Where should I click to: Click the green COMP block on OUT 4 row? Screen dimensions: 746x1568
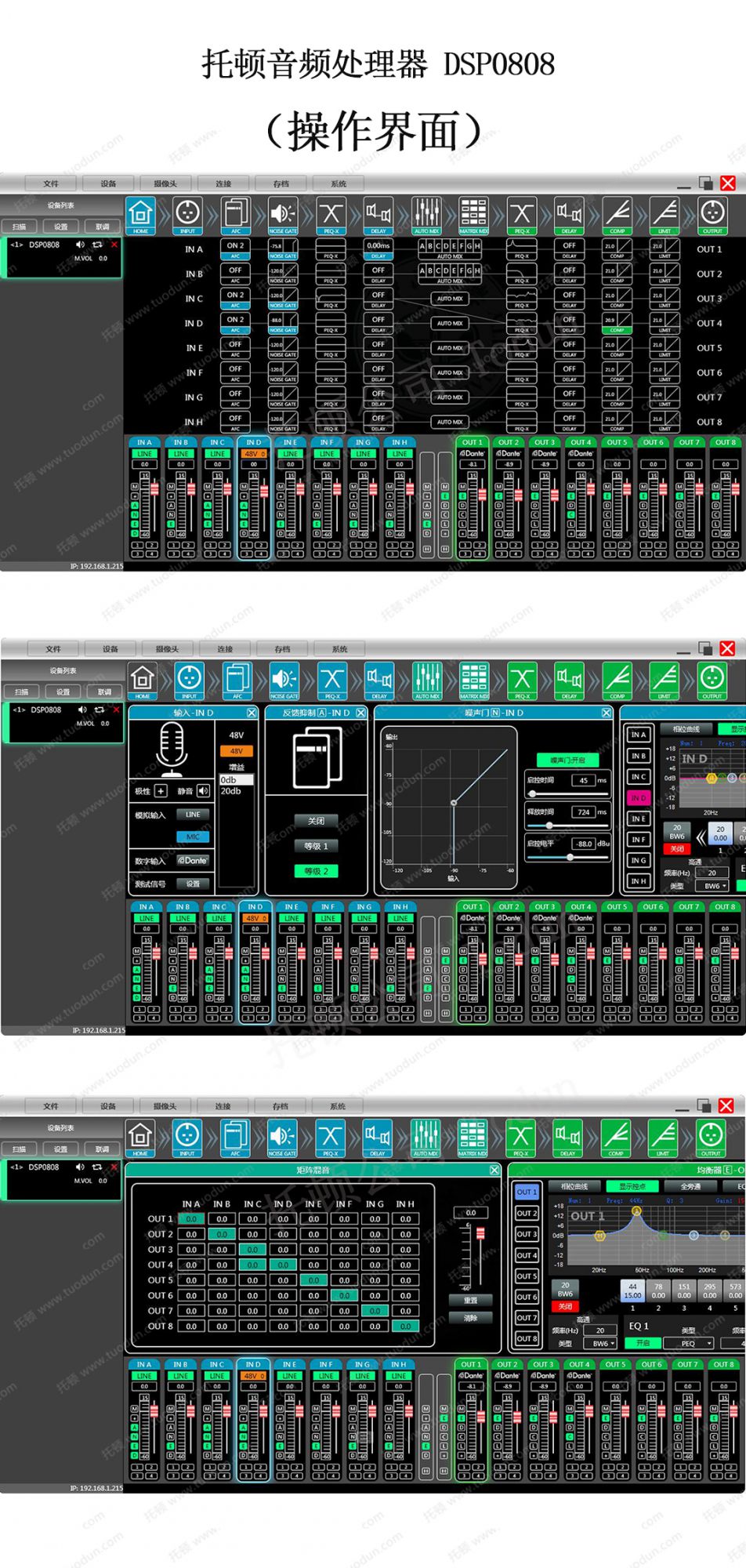pos(617,323)
